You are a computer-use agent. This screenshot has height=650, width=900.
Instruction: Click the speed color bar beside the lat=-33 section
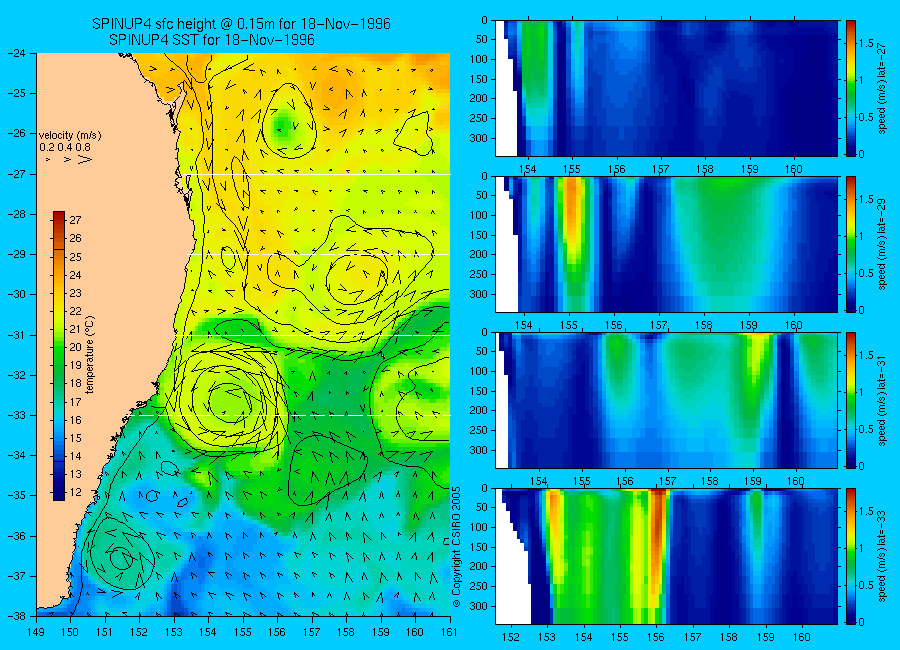click(x=851, y=556)
